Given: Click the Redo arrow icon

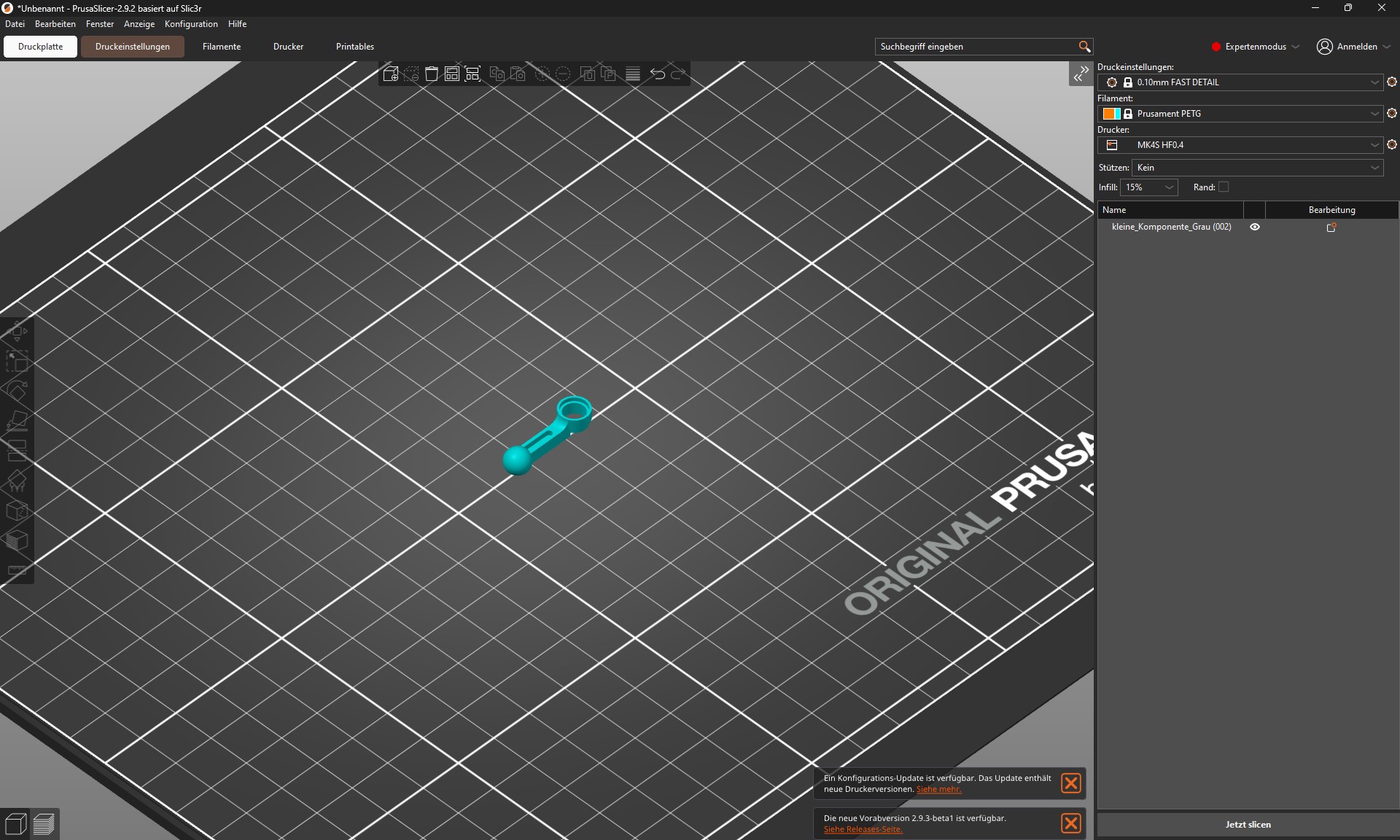Looking at the screenshot, I should click(678, 74).
